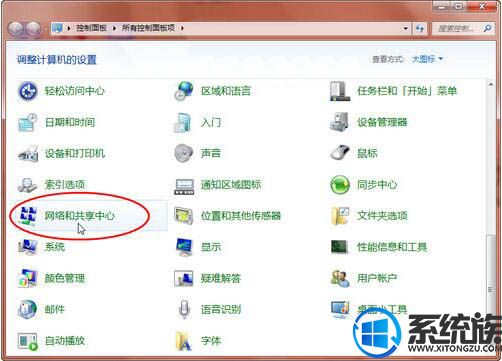Viewport: 502px width, 361px height.
Task: Open the 网络和共享中心 icon
Action: coord(28,216)
